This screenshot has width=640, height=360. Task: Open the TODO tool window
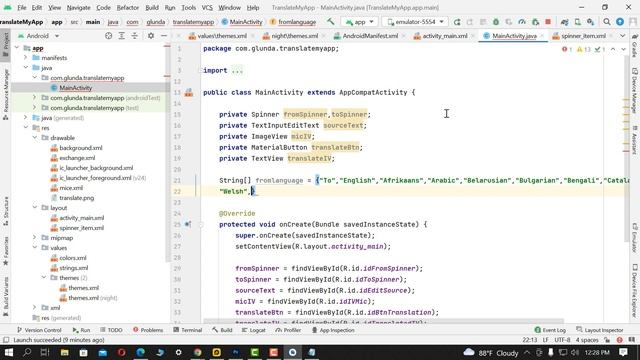(x=111, y=330)
